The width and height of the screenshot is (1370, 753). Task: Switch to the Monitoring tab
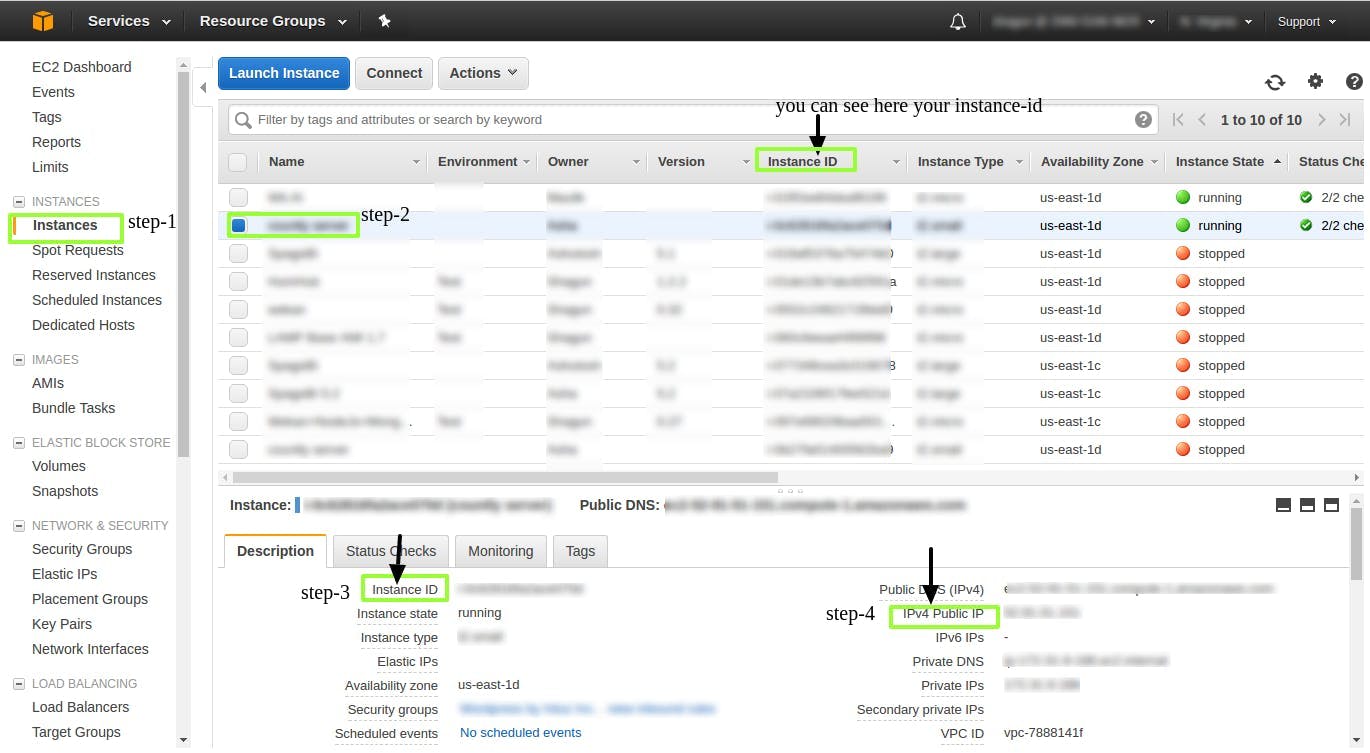click(500, 551)
